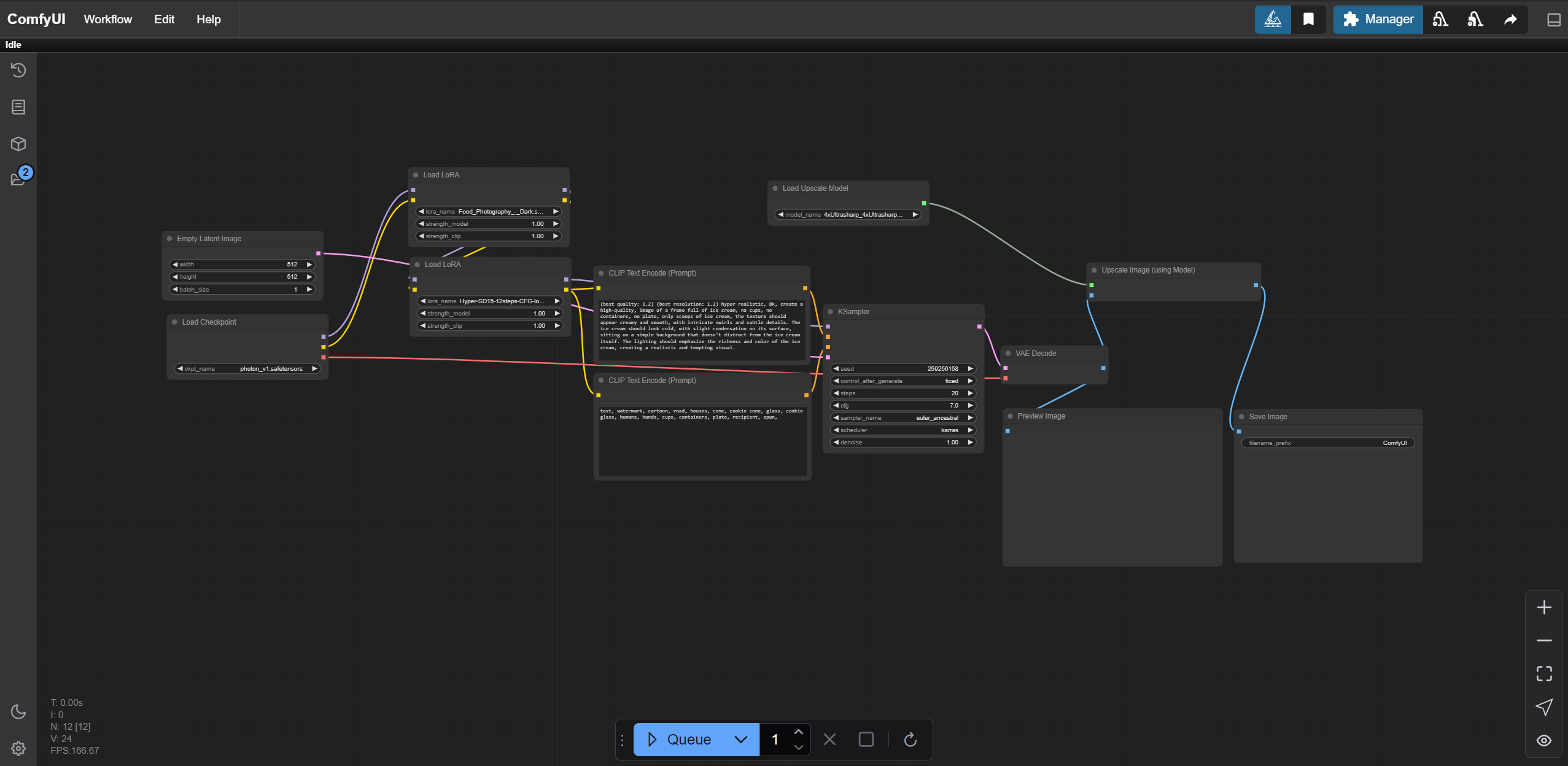This screenshot has width=1568, height=766.
Task: Expand the Queue button dropdown arrow
Action: point(740,740)
